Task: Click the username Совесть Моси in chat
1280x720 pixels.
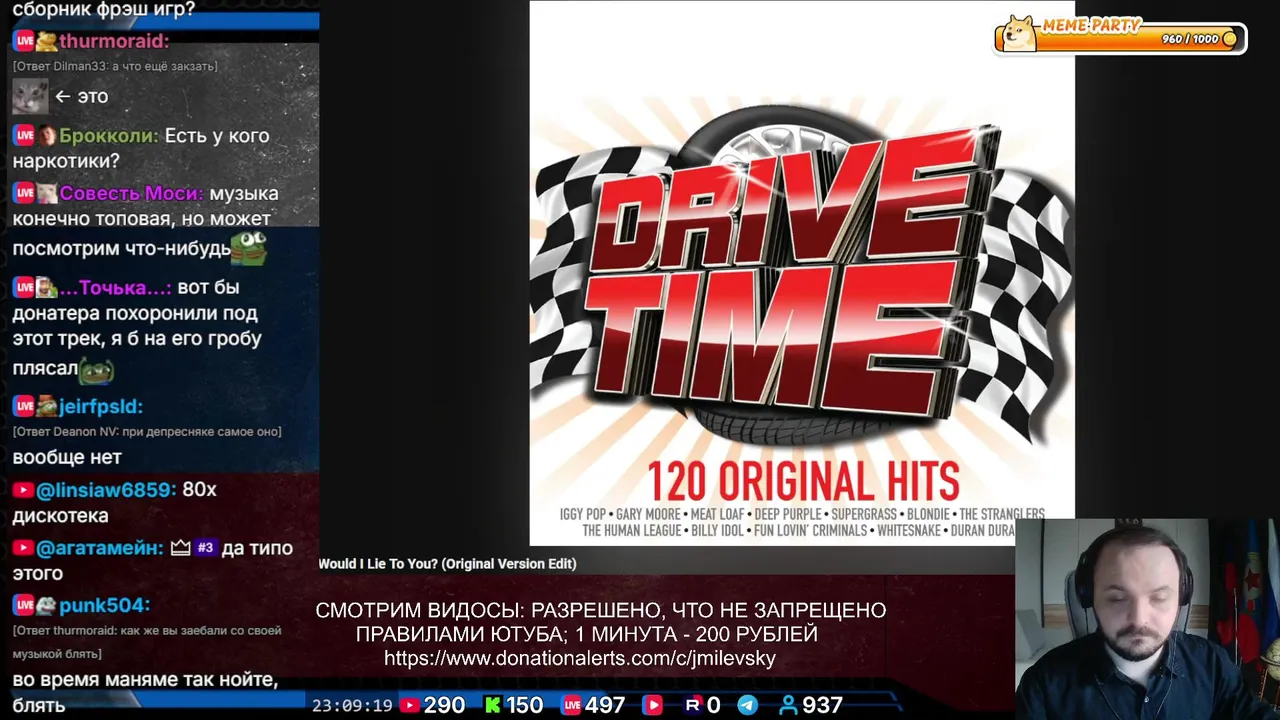Action: click(x=131, y=193)
